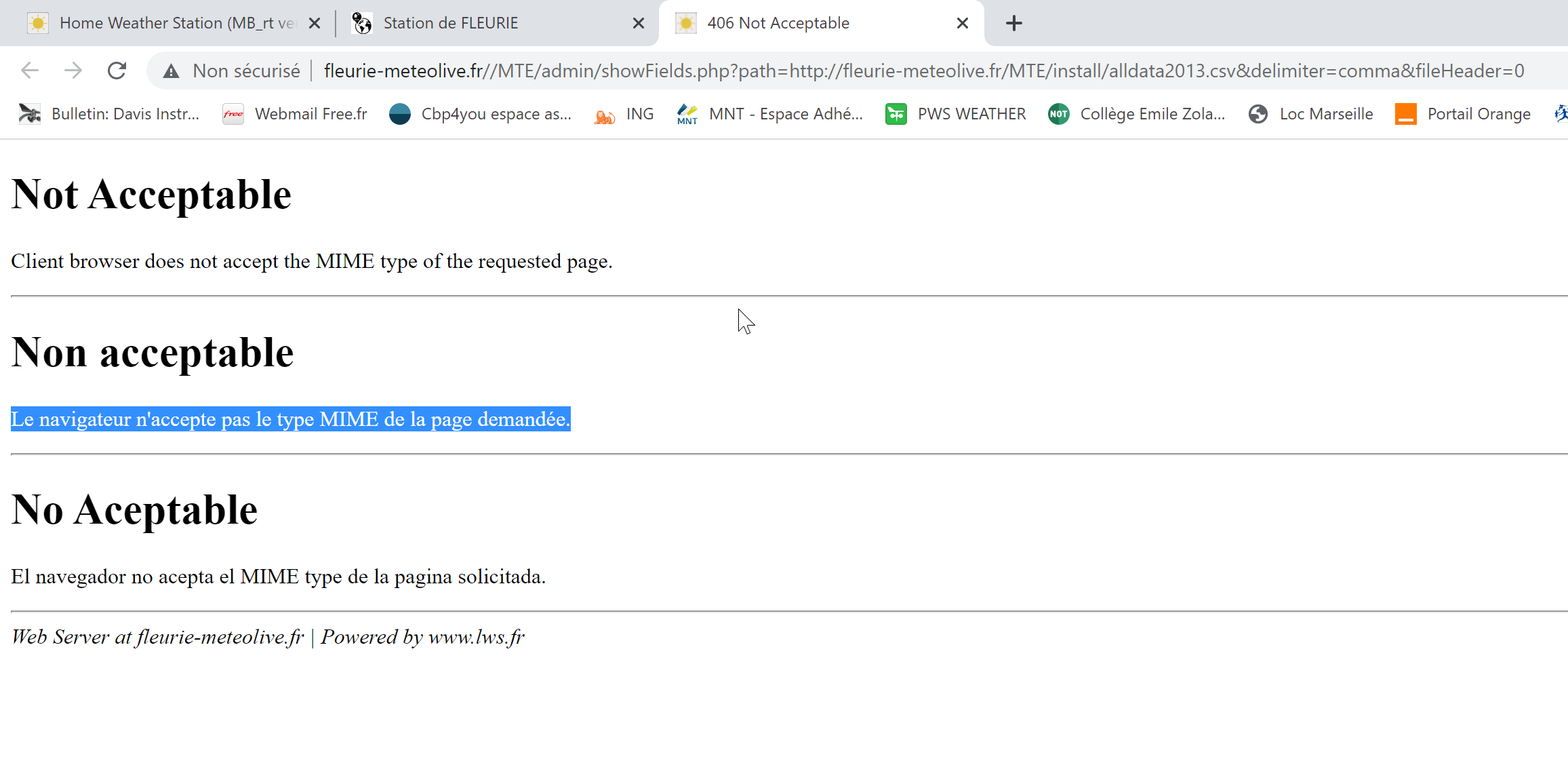The image size is (1568, 759).
Task: Close the 406 Not Acceptable tab
Action: click(x=962, y=23)
